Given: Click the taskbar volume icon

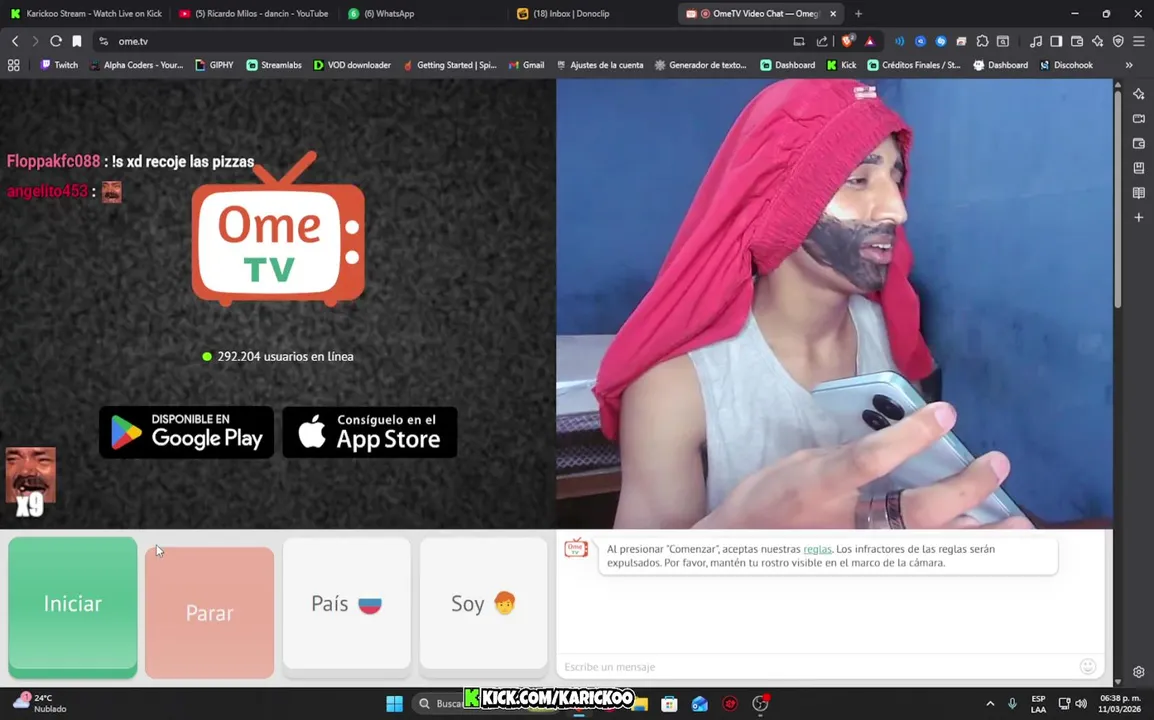Looking at the screenshot, I should click(x=1080, y=704).
